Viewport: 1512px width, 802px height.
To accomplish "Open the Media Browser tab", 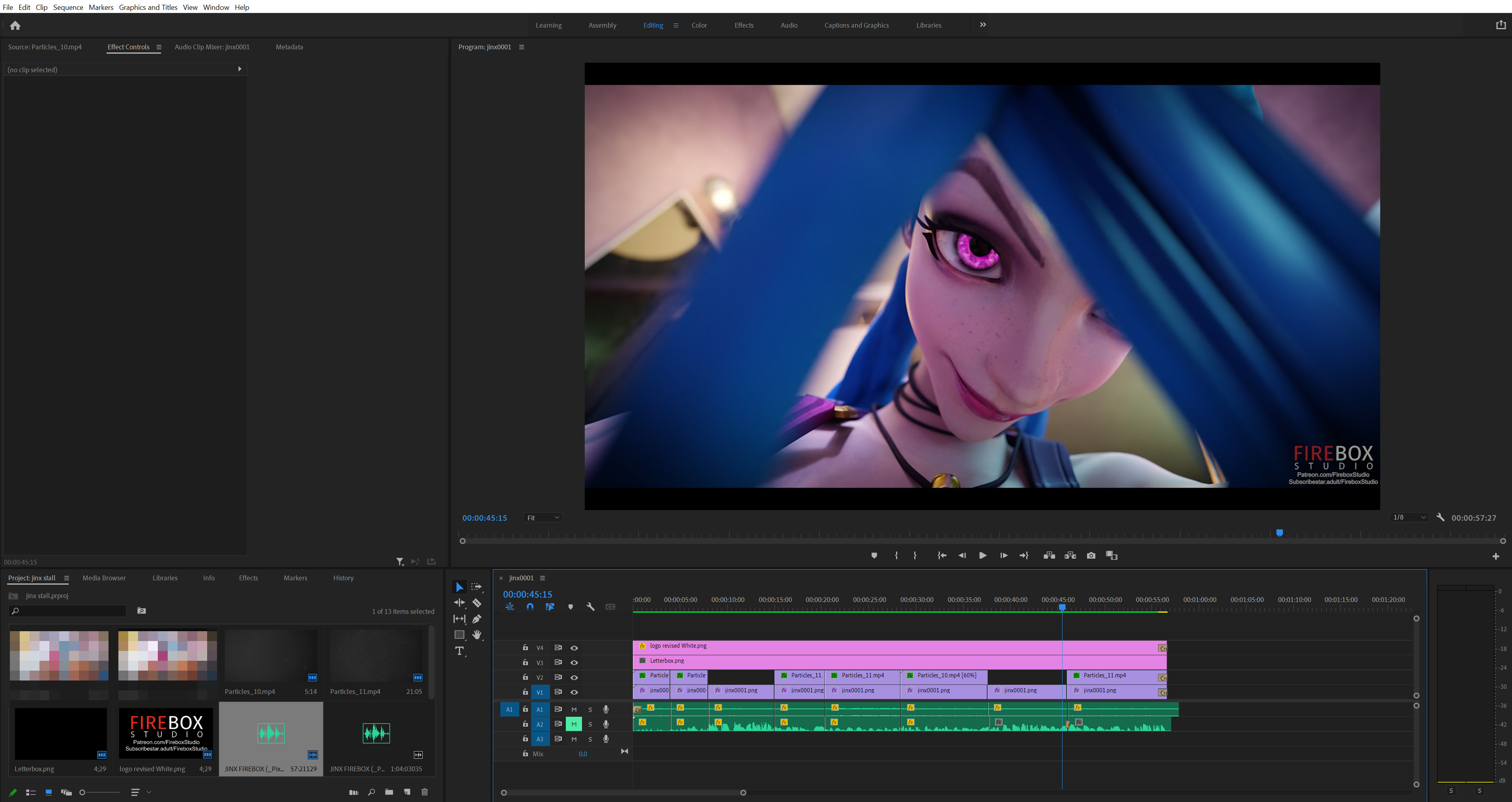I will (104, 578).
